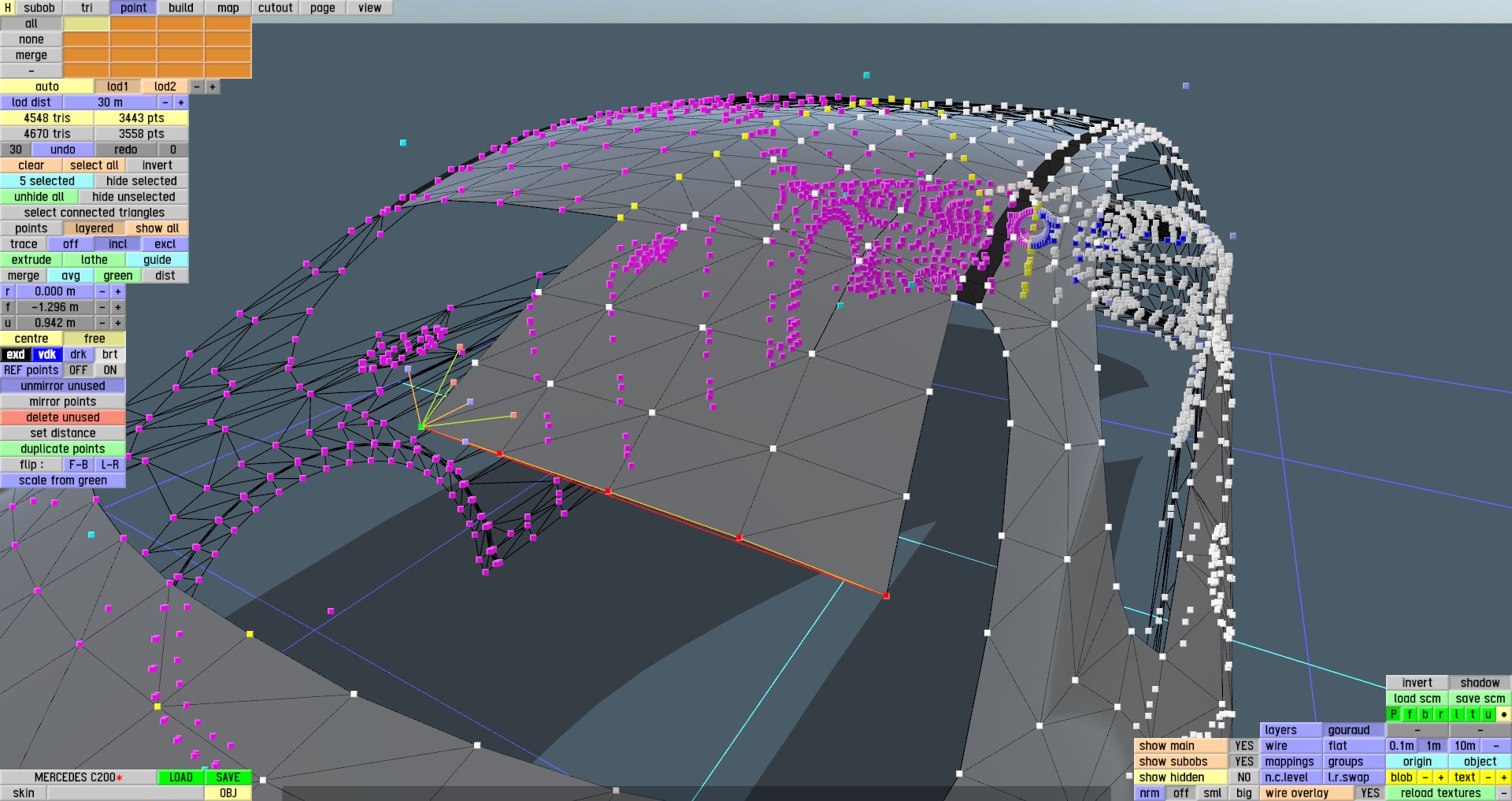Choose the vdk background option
1512x801 pixels.
pos(47,354)
